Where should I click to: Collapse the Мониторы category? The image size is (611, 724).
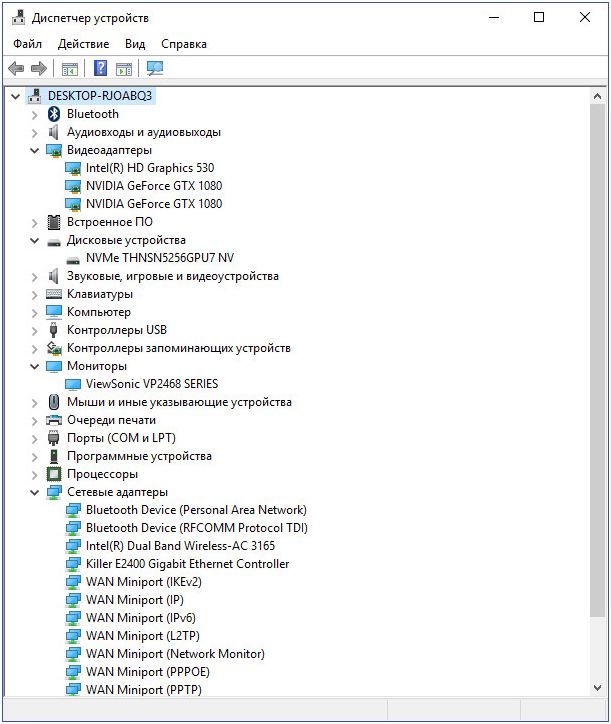tap(35, 366)
